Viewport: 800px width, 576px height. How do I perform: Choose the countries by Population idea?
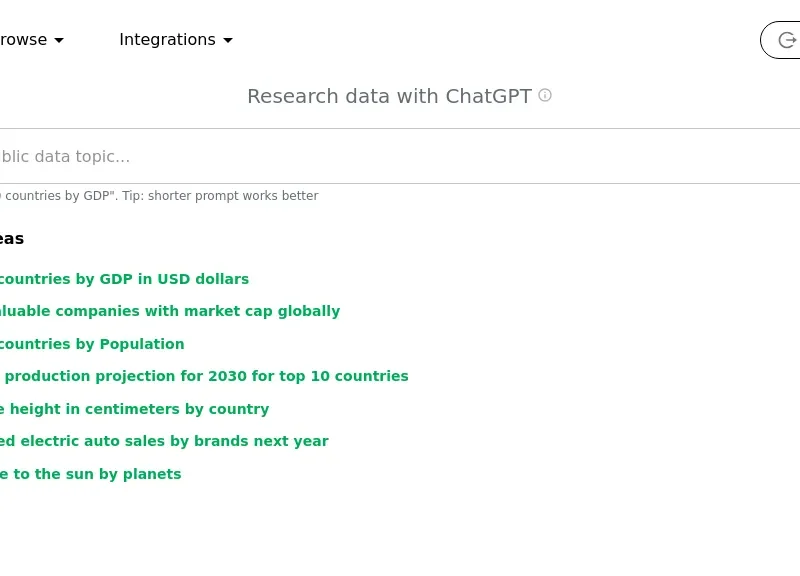coord(90,344)
